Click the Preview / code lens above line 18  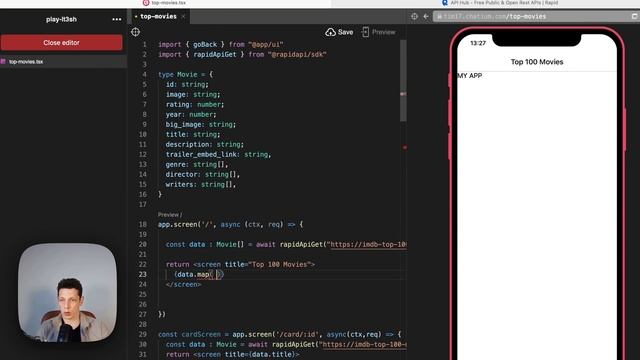coord(170,214)
